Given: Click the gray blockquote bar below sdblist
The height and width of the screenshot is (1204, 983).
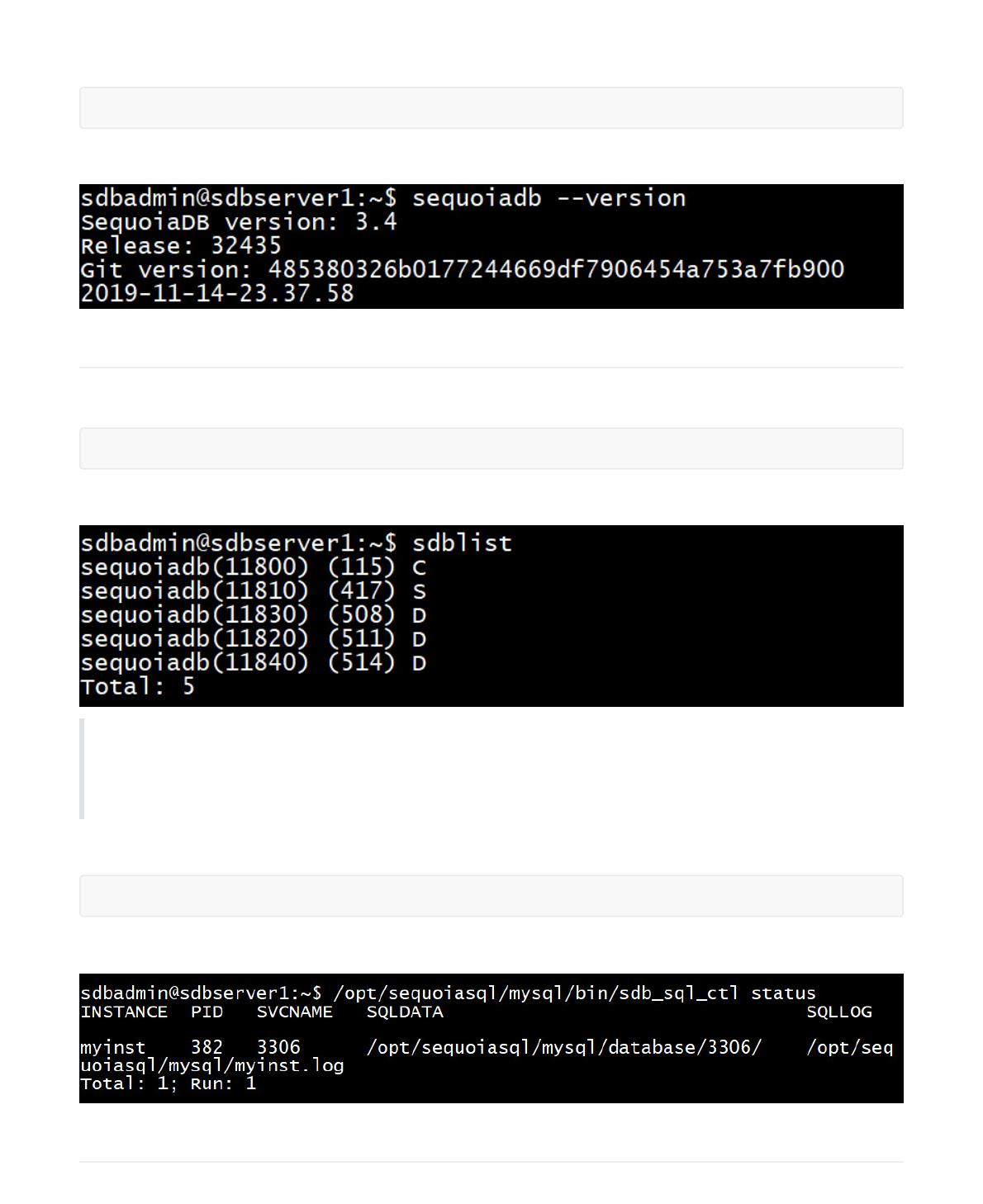Looking at the screenshot, I should tap(82, 769).
